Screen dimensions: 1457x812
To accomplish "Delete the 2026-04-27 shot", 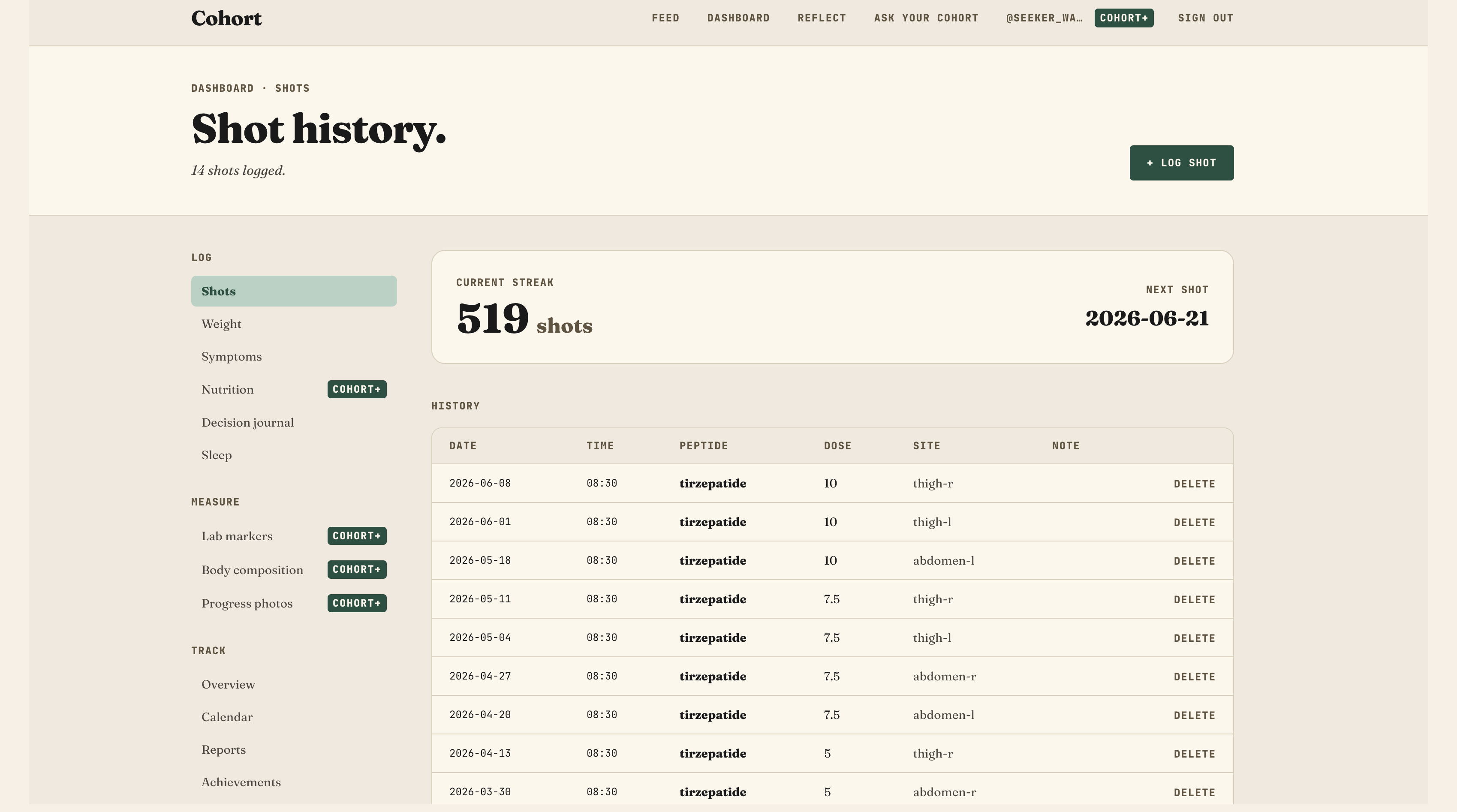I will (x=1195, y=677).
